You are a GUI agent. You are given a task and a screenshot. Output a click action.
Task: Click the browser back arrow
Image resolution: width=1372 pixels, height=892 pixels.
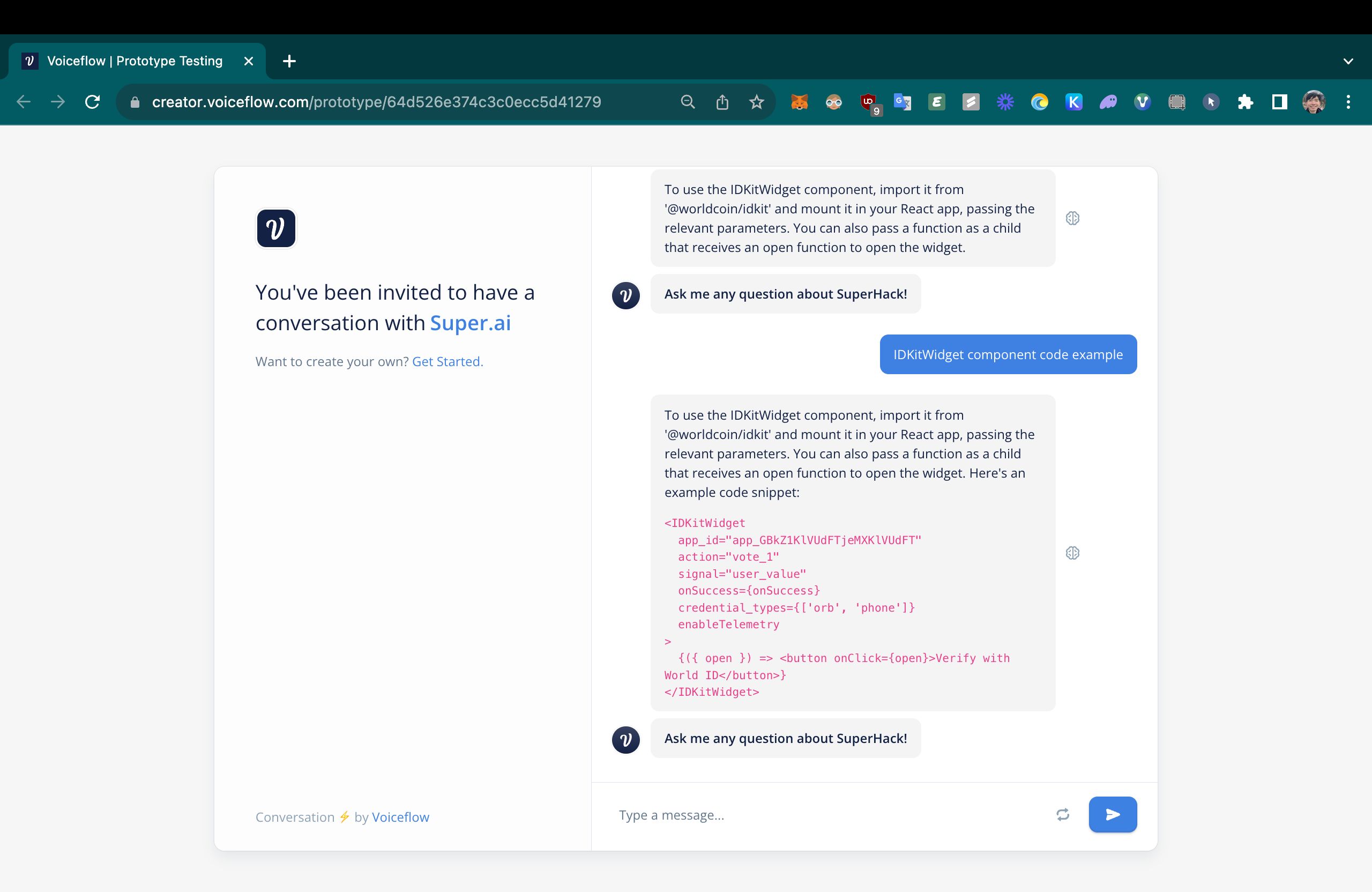pyautogui.click(x=24, y=102)
